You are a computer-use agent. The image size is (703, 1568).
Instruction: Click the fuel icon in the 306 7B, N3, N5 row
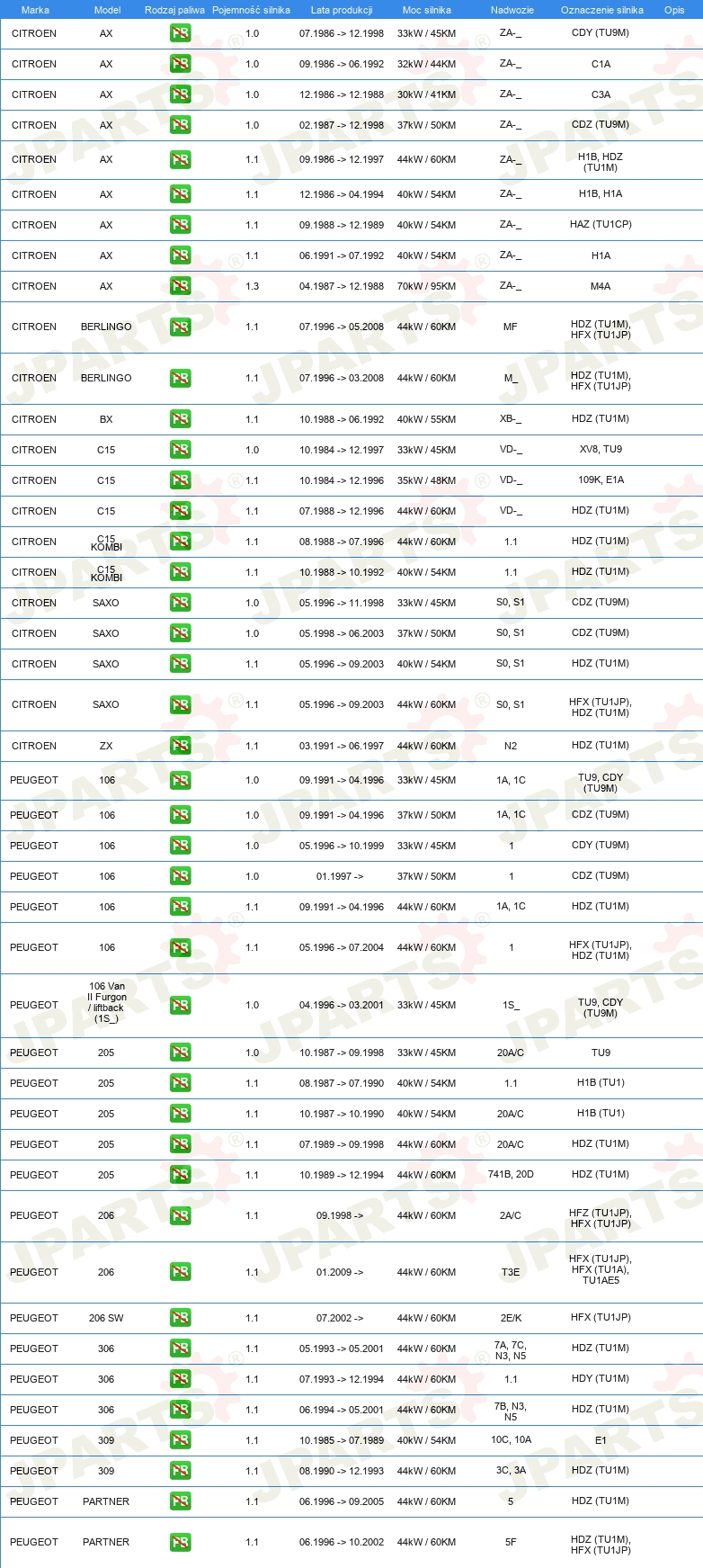pos(180,1410)
